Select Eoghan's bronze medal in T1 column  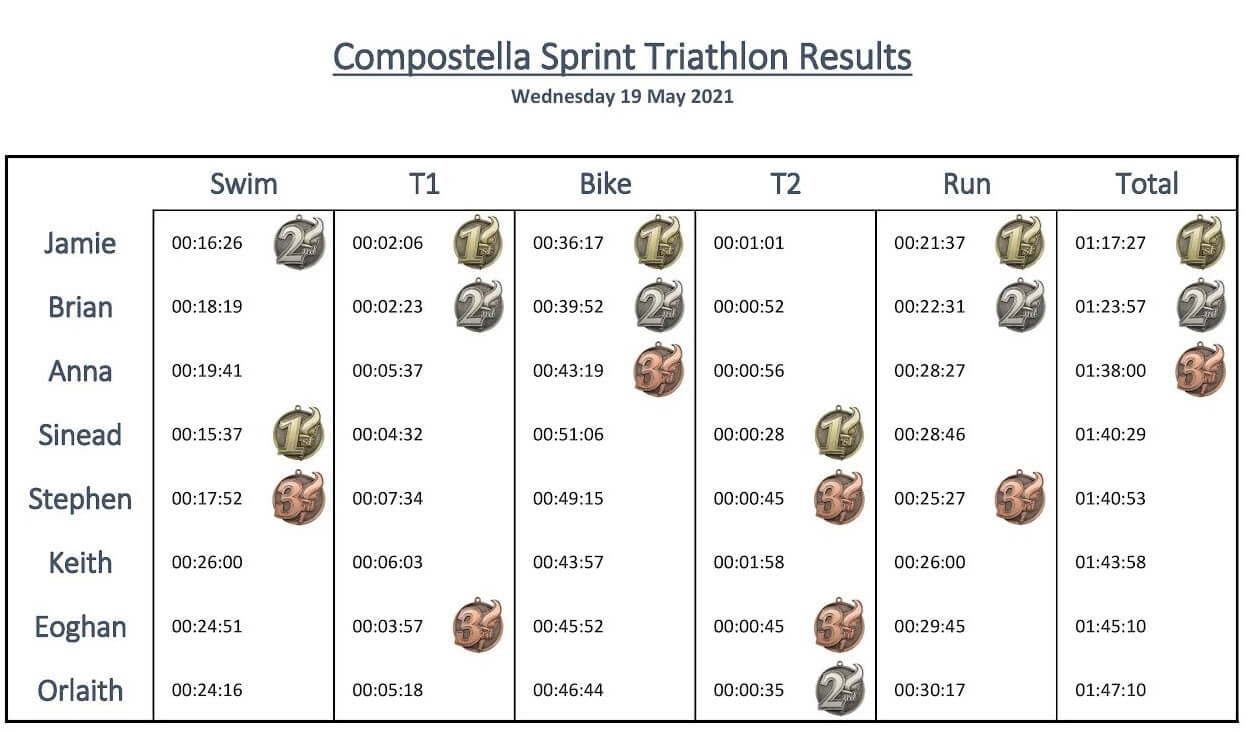479,627
